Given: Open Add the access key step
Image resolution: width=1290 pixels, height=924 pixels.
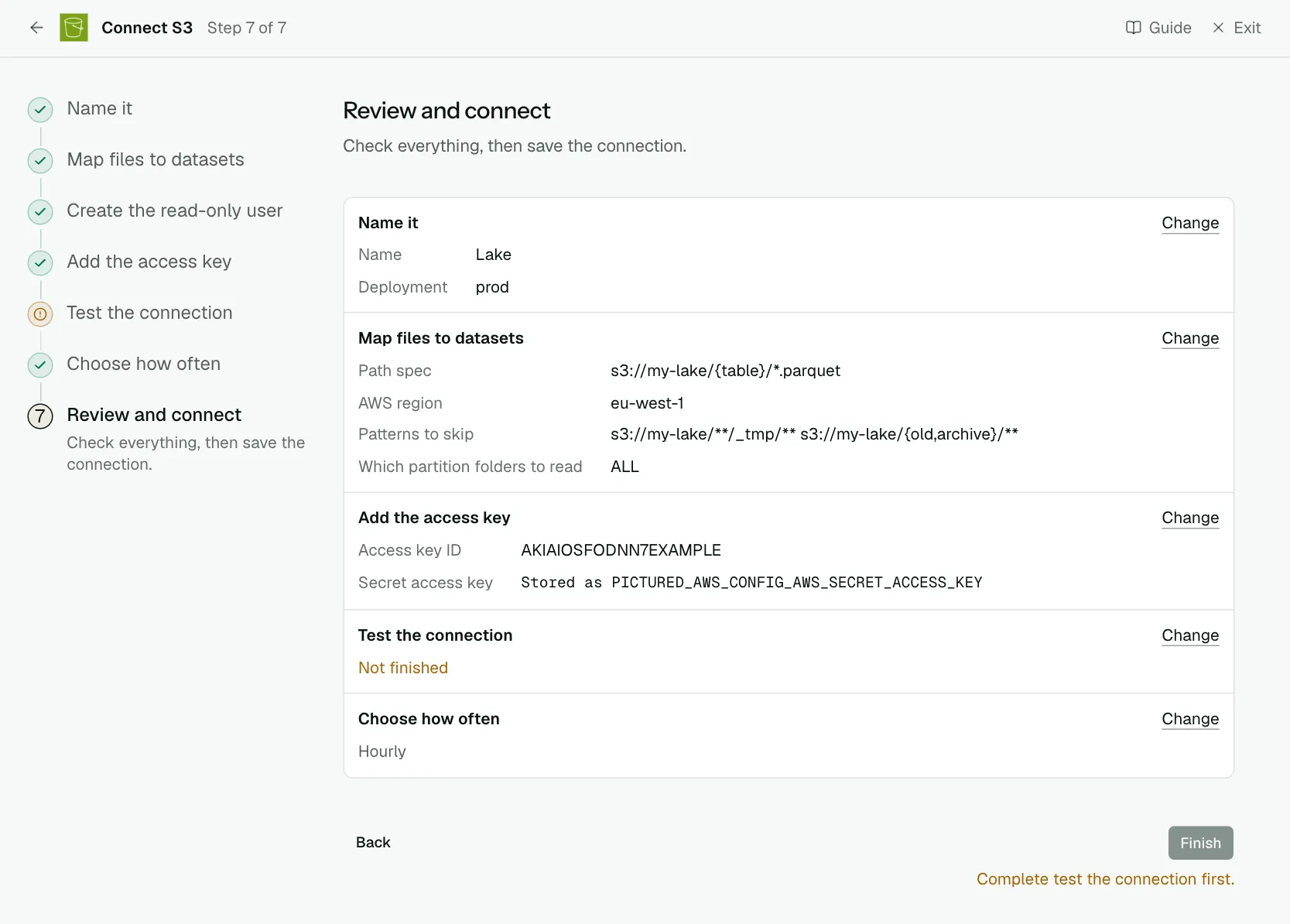Looking at the screenshot, I should [149, 262].
